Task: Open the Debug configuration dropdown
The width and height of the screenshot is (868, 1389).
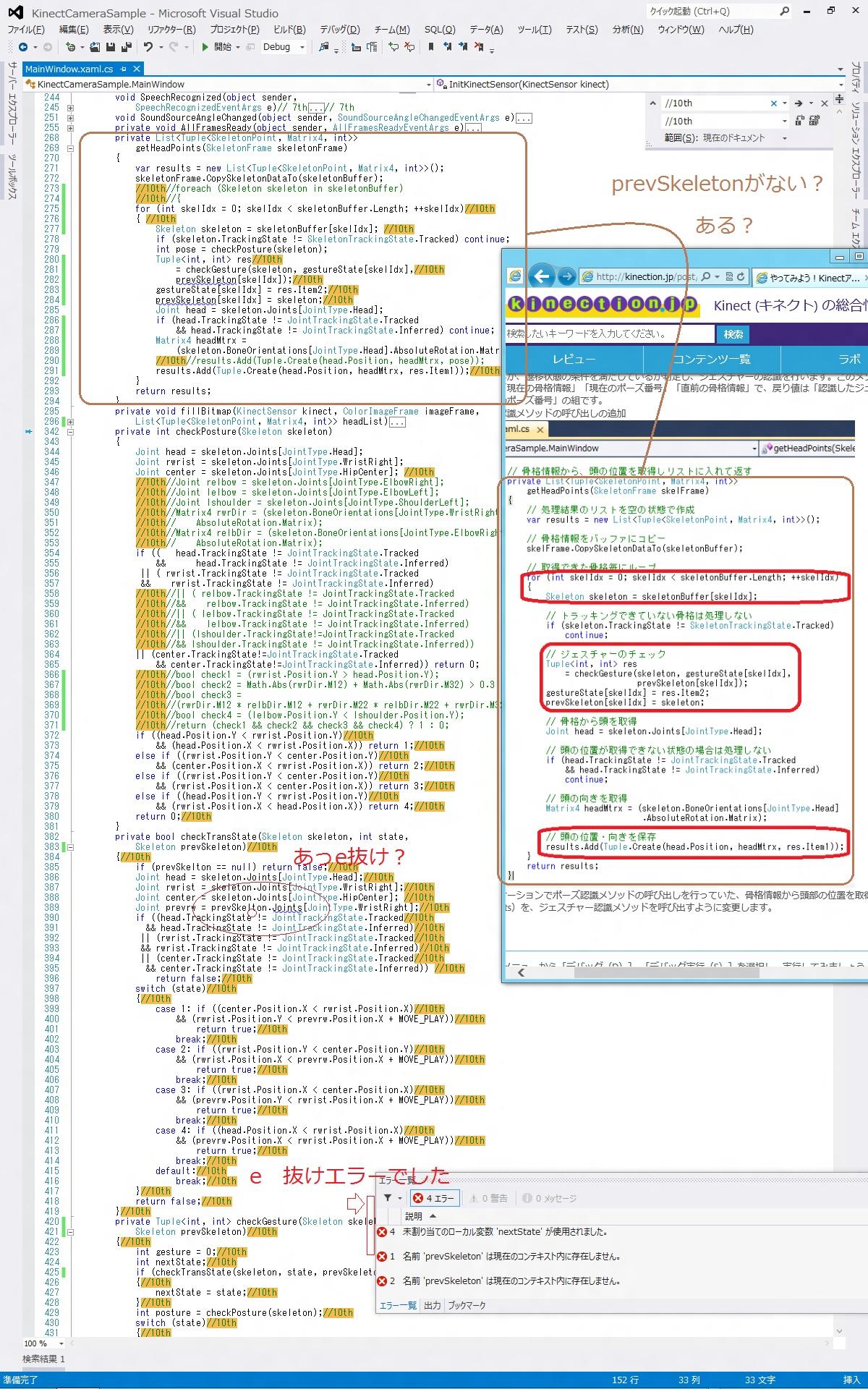Action: (x=302, y=47)
